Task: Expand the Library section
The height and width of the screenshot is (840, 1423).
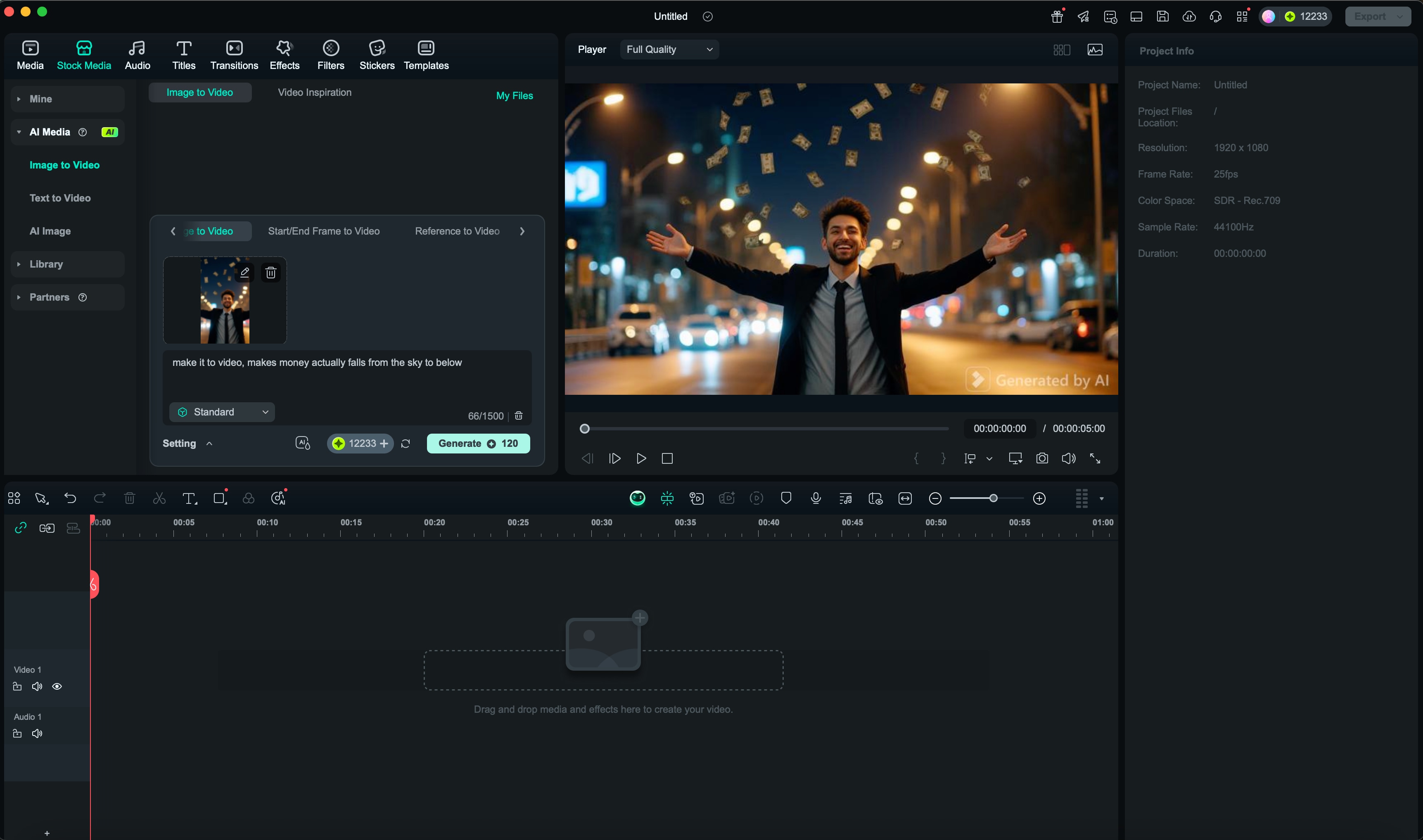Action: click(x=46, y=264)
